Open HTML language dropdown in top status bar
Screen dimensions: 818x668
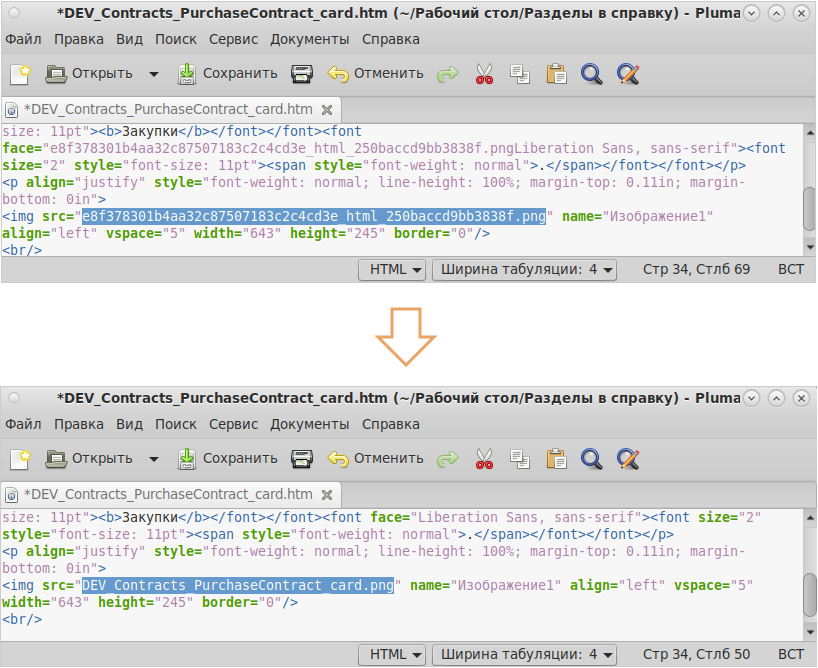click(x=396, y=269)
